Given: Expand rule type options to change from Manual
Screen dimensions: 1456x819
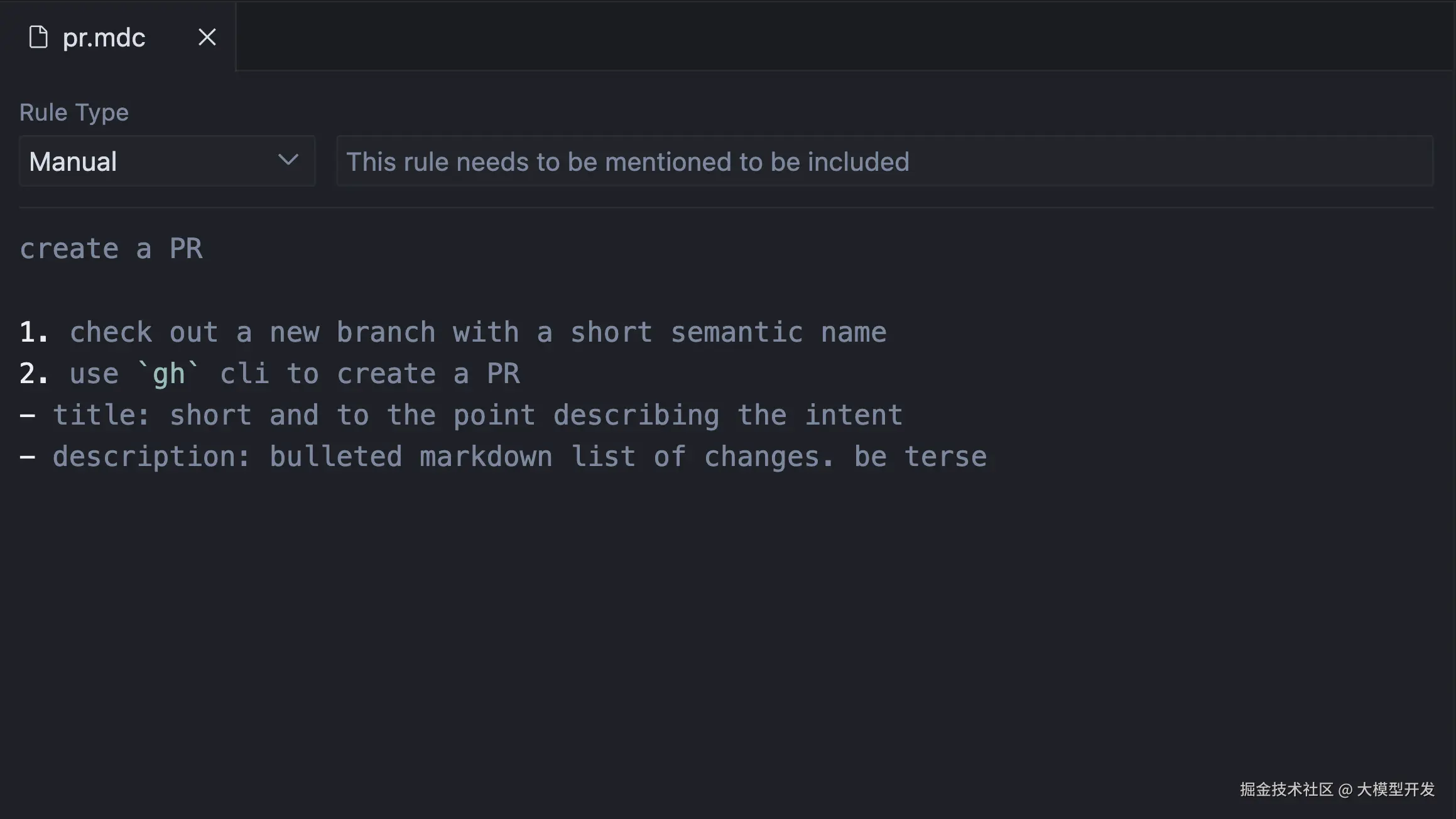Looking at the screenshot, I should tap(166, 161).
